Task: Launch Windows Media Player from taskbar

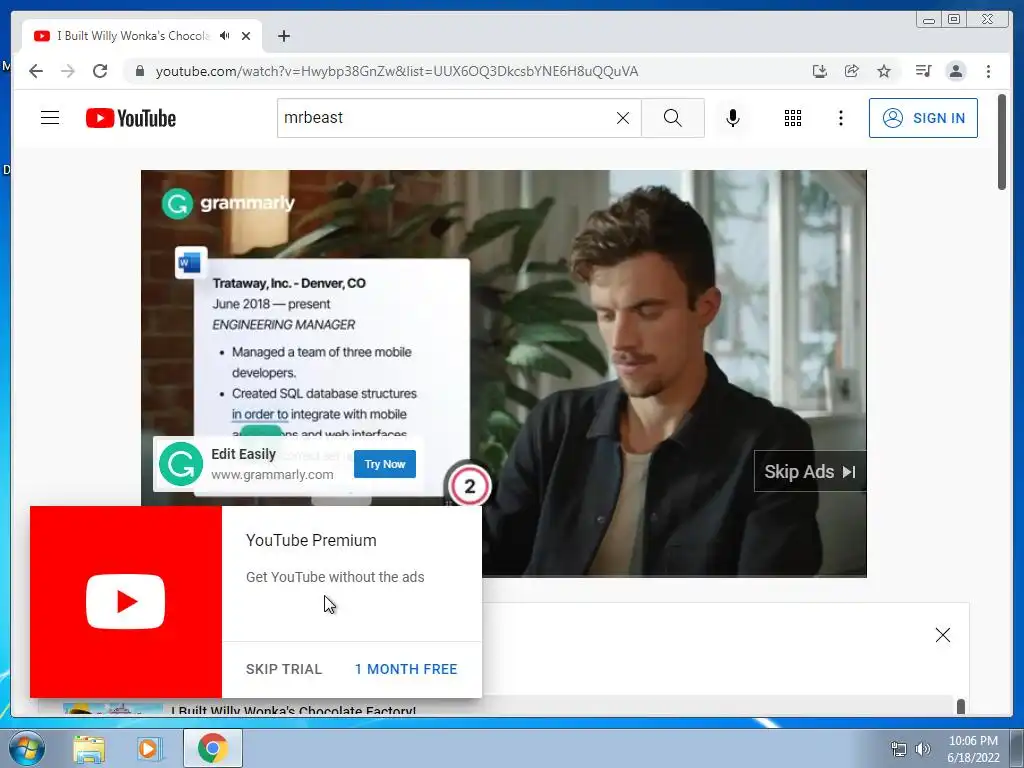Action: point(148,749)
